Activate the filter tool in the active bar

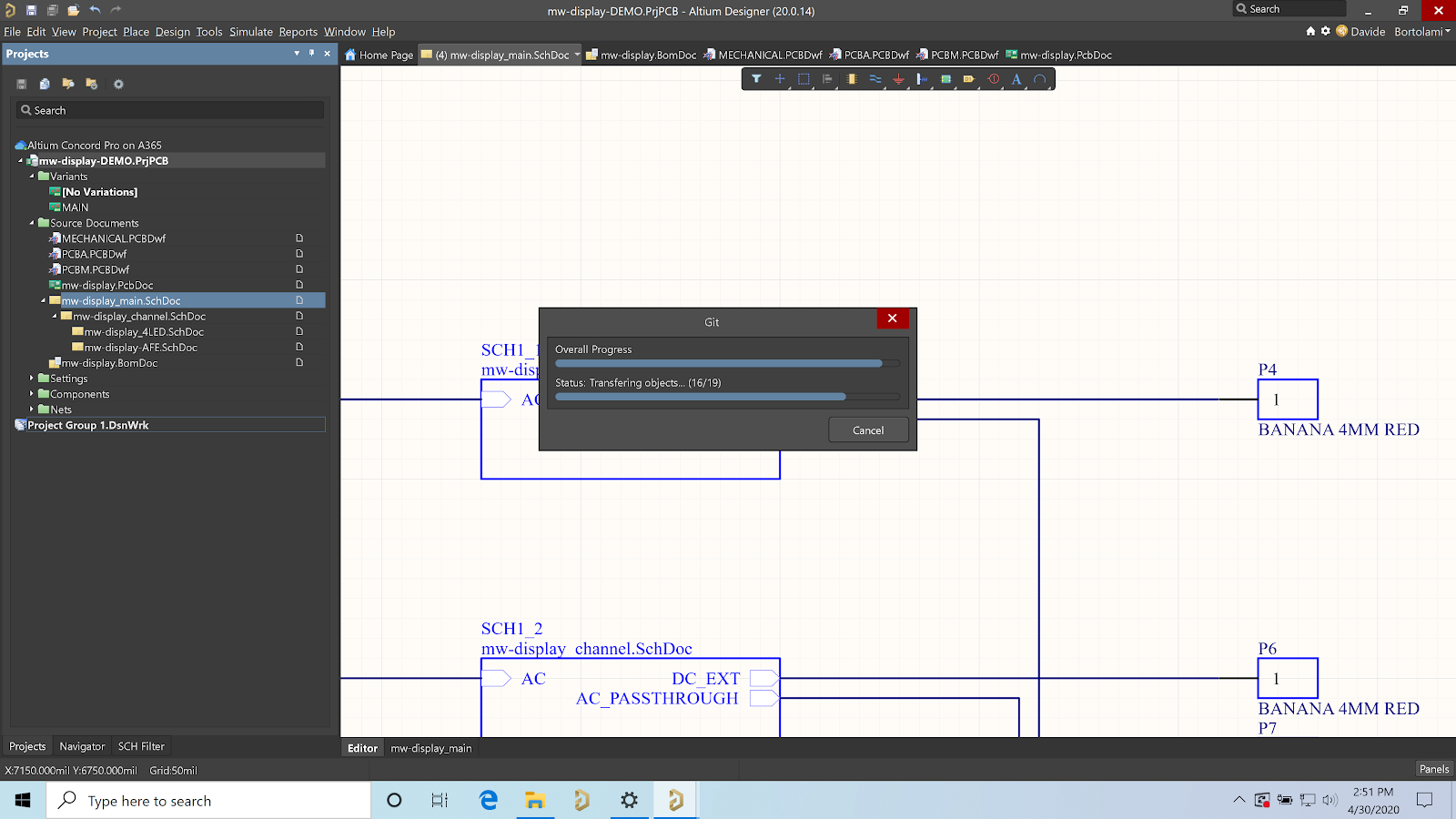click(756, 79)
